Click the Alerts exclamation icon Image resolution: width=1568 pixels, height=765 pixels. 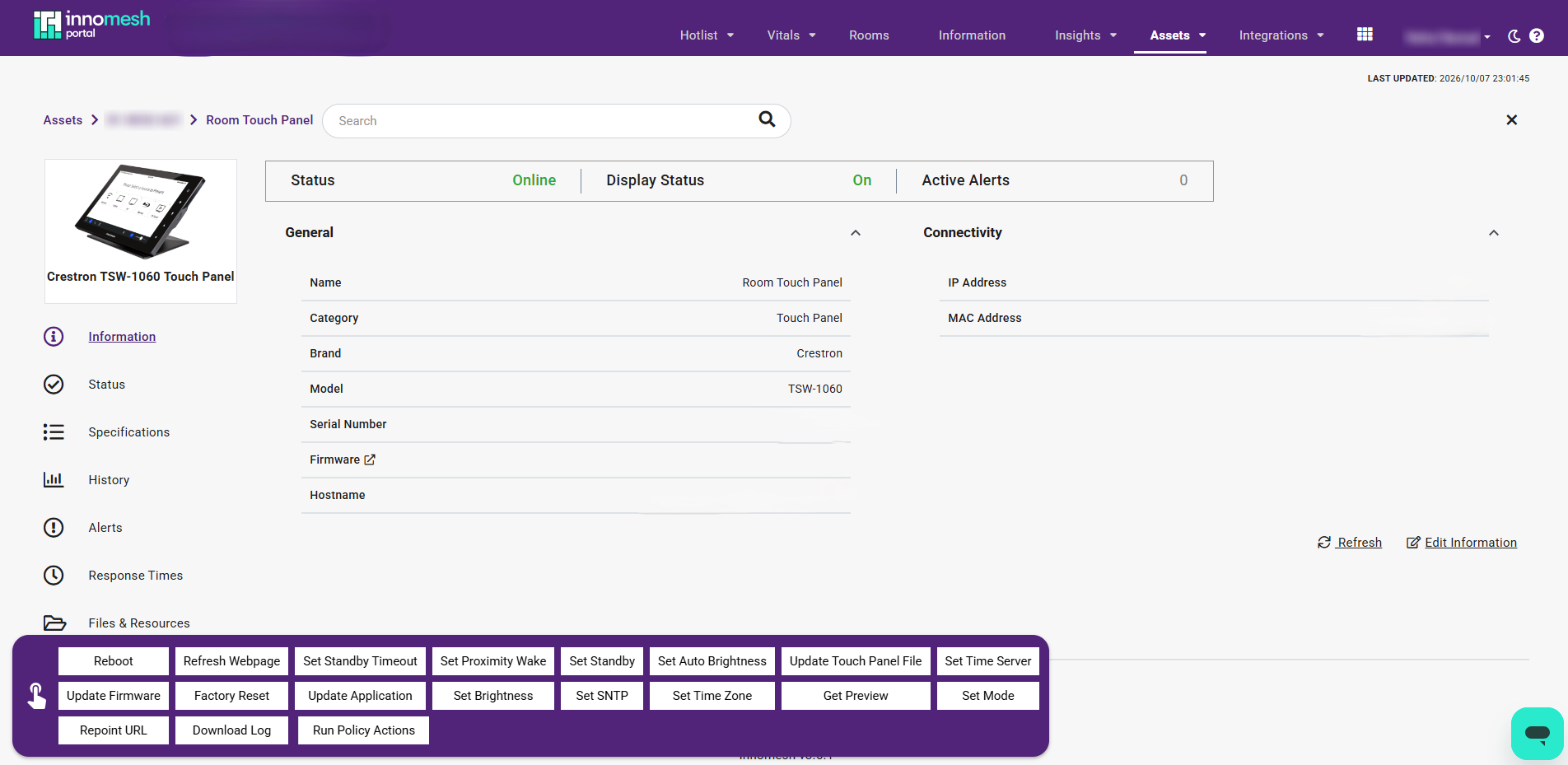[54, 528]
